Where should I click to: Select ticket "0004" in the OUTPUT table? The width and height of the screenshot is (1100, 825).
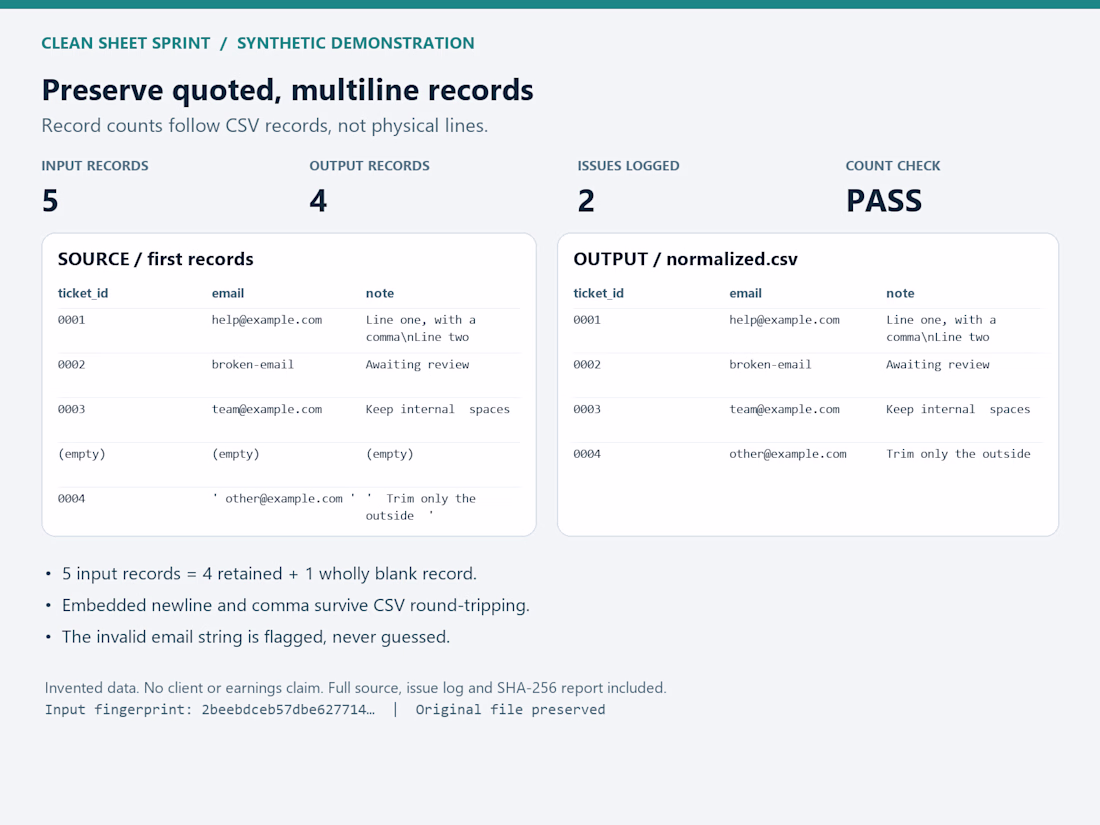pyautogui.click(x=587, y=454)
